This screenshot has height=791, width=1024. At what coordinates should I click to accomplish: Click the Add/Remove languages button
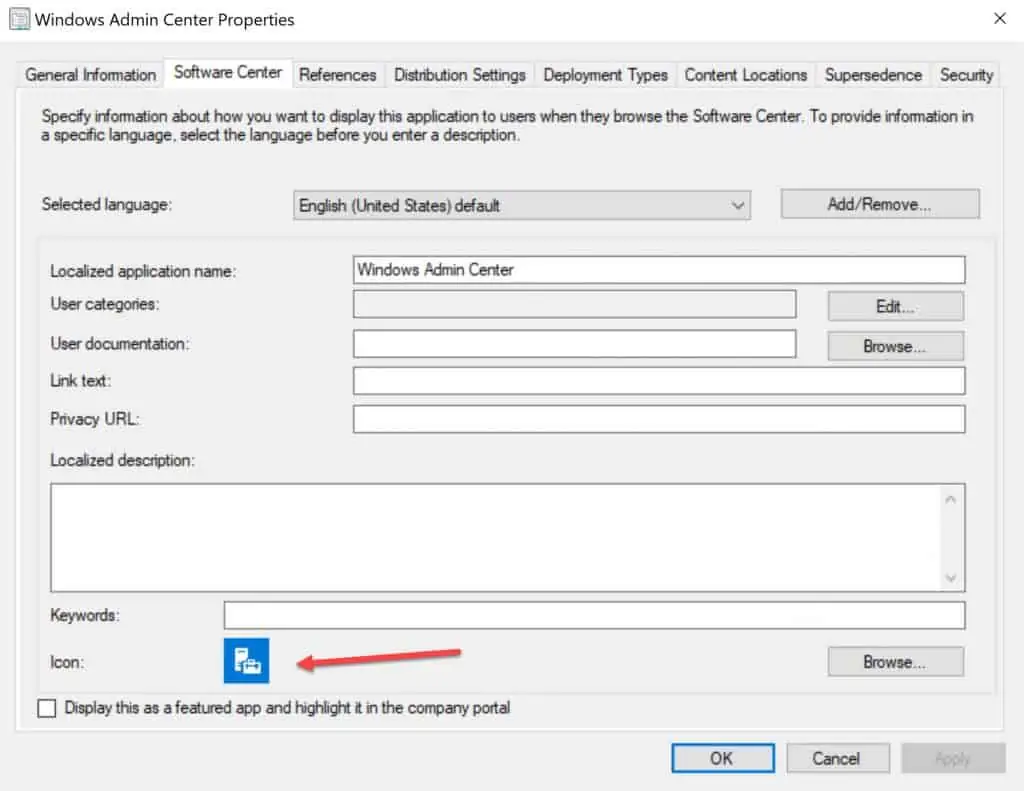[880, 204]
